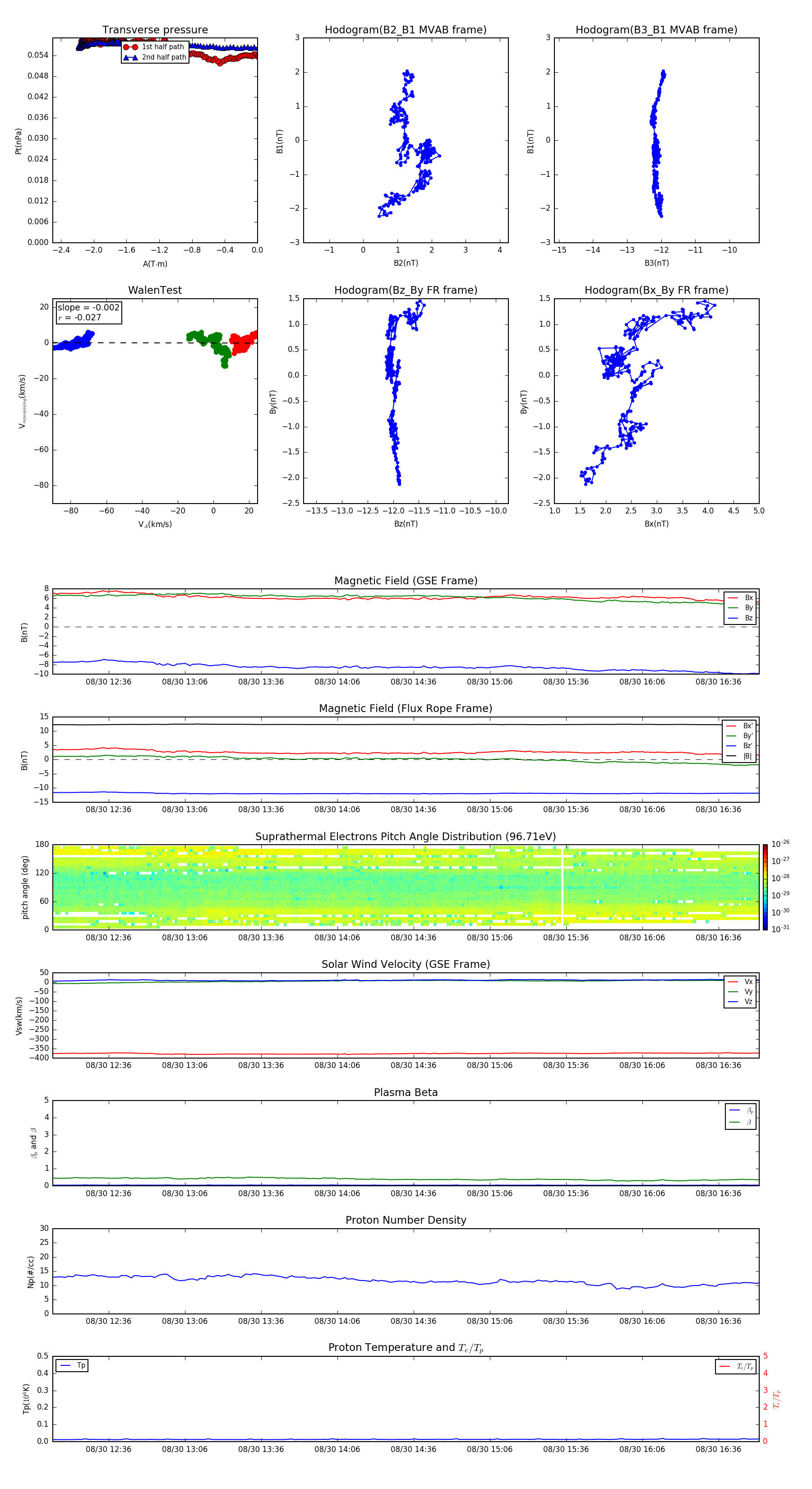Click the "B3(nT)" x-axis label

click(656, 263)
